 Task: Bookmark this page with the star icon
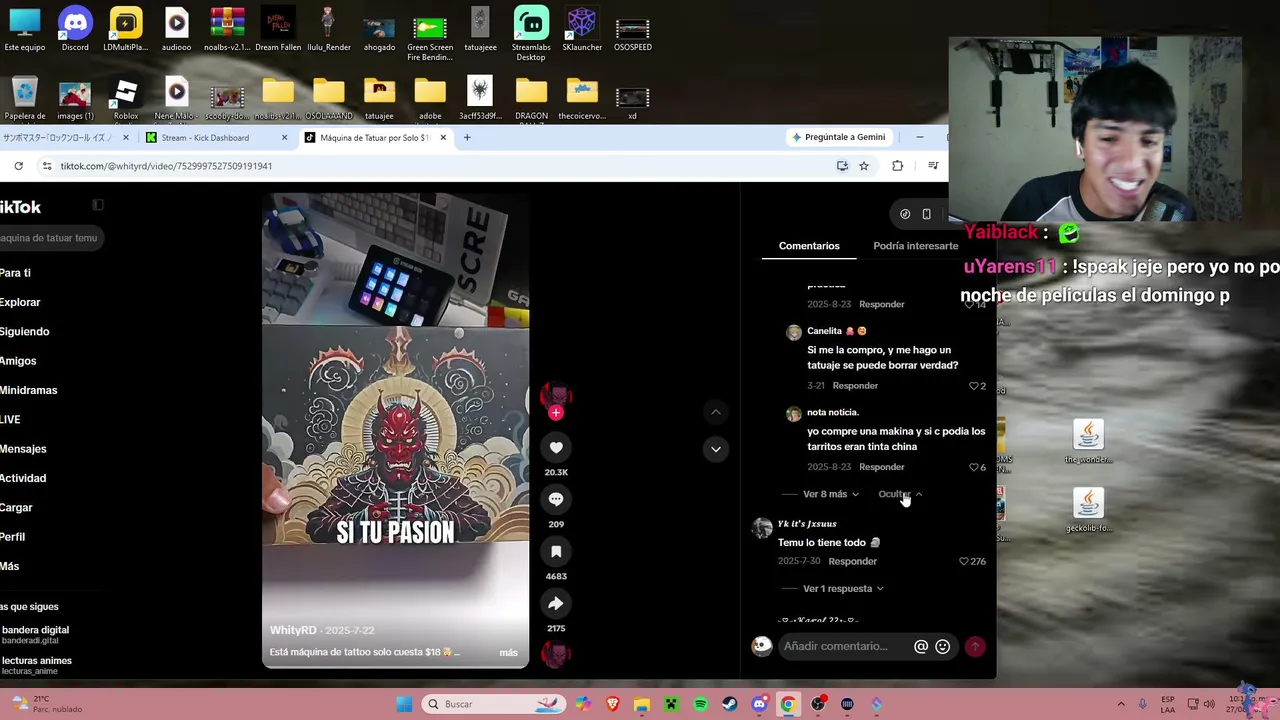point(864,166)
